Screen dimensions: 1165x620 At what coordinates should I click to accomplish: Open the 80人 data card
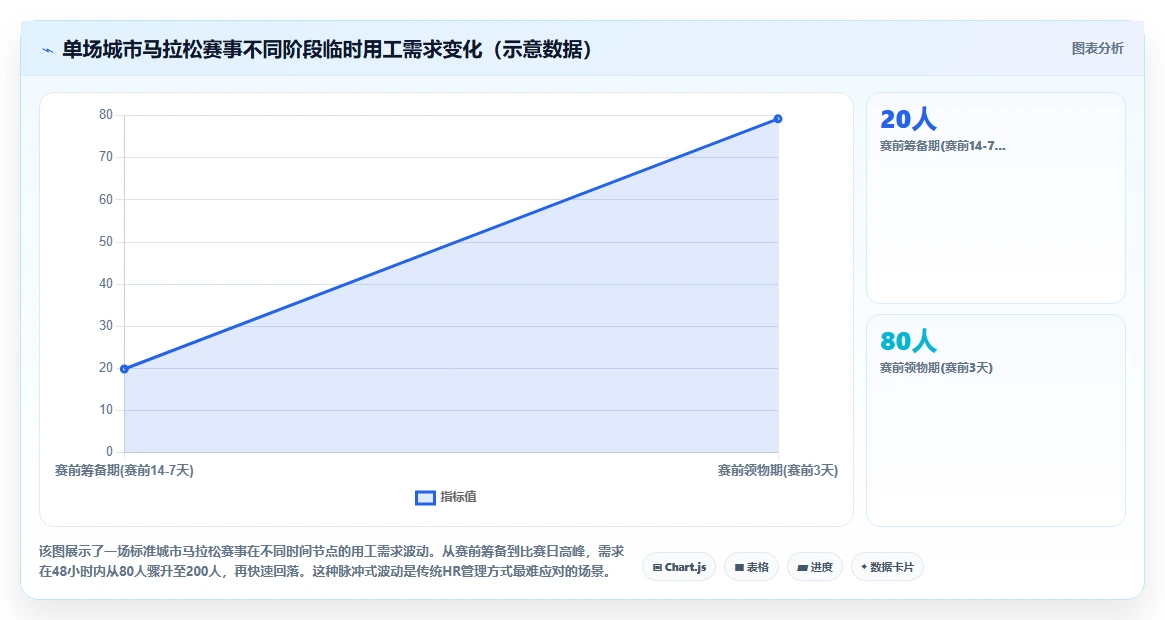pos(996,420)
